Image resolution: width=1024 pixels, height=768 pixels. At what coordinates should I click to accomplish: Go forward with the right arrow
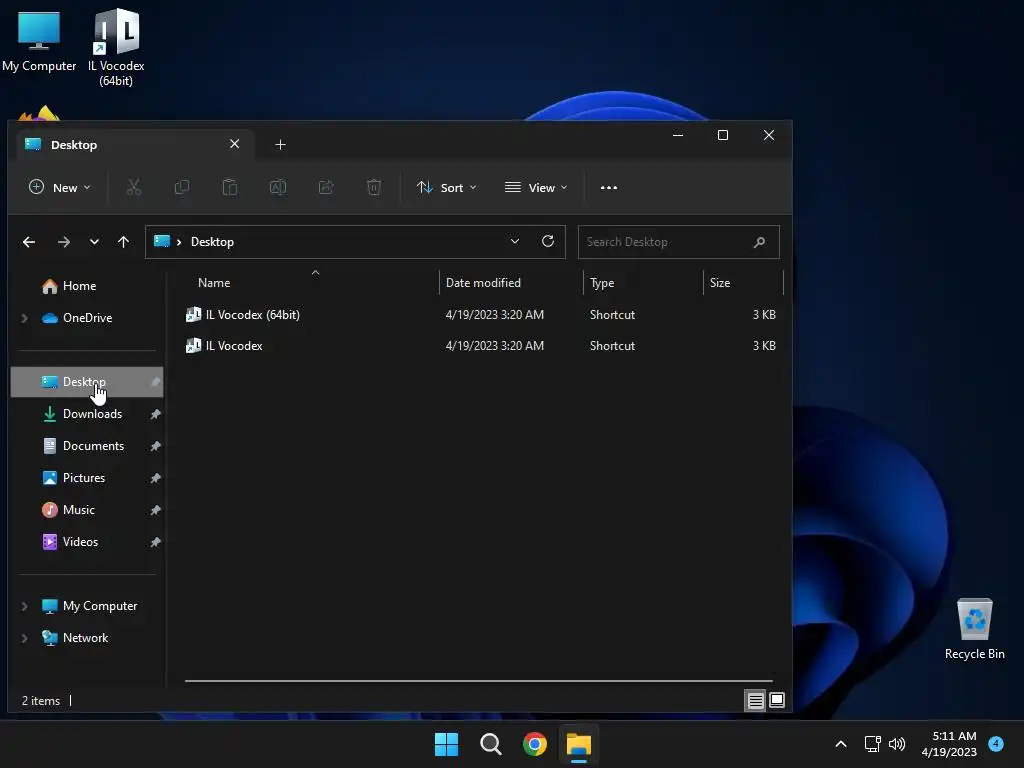pos(63,242)
